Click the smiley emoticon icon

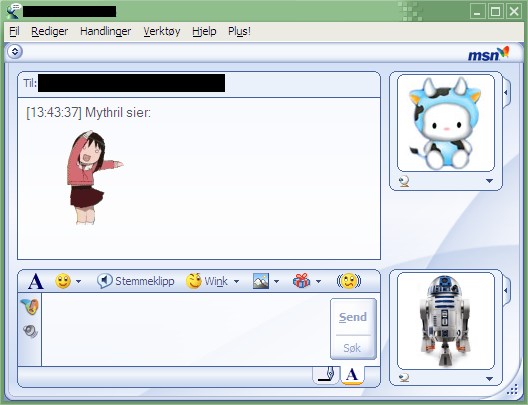pyautogui.click(x=63, y=281)
